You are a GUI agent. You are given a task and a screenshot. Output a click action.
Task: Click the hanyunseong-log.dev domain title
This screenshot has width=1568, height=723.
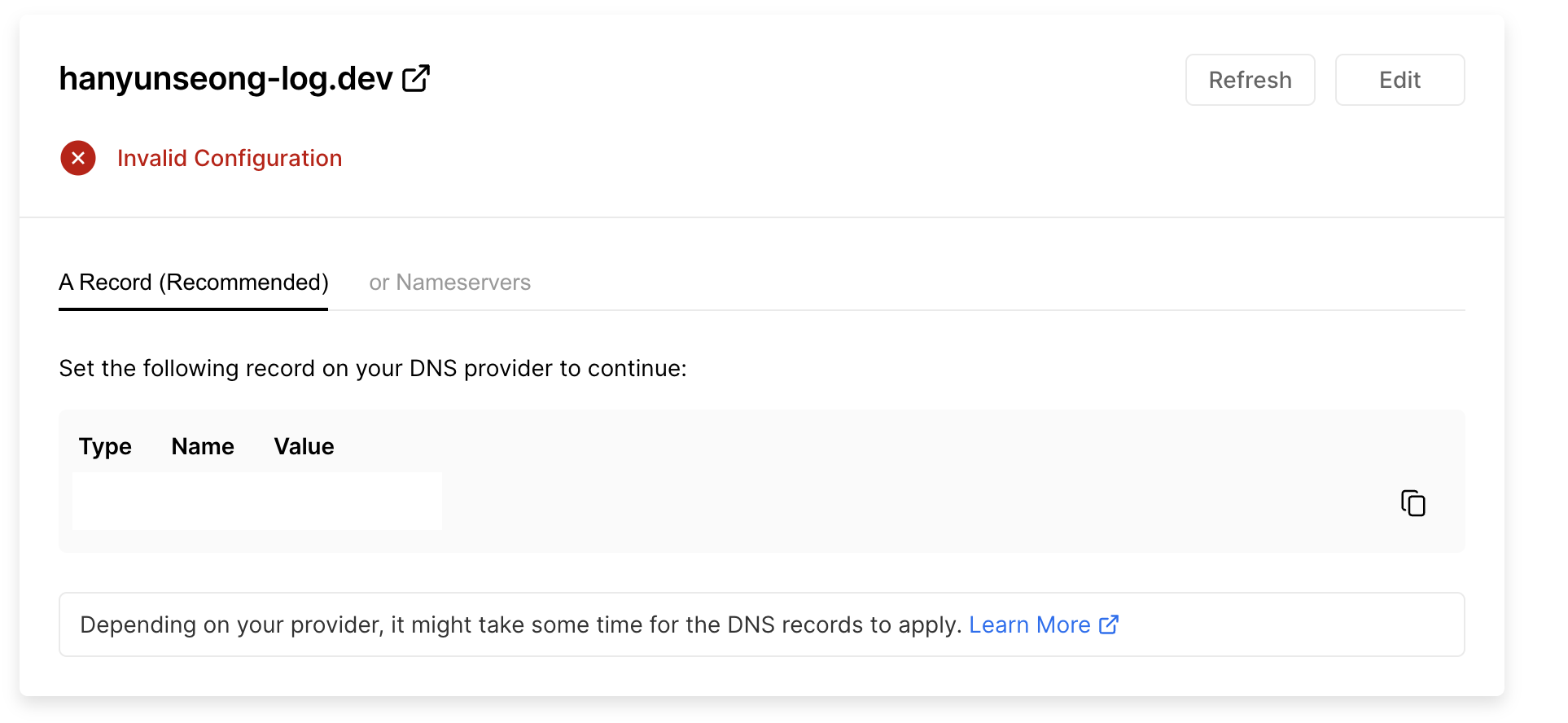click(226, 78)
